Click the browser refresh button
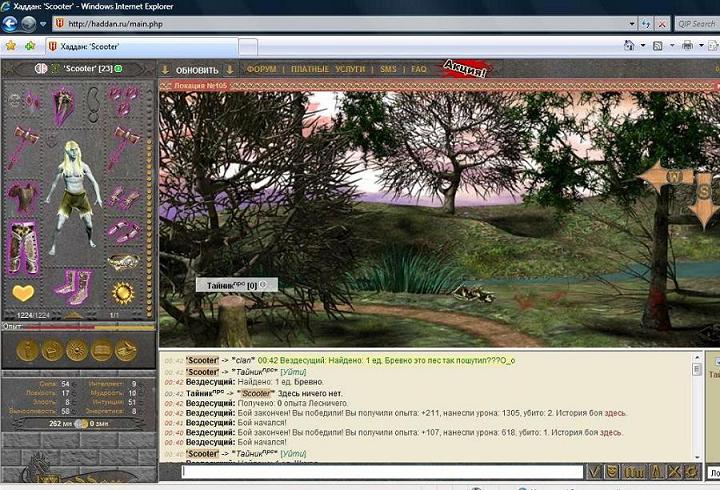Screen dimensions: 720x490 (x=646, y=24)
